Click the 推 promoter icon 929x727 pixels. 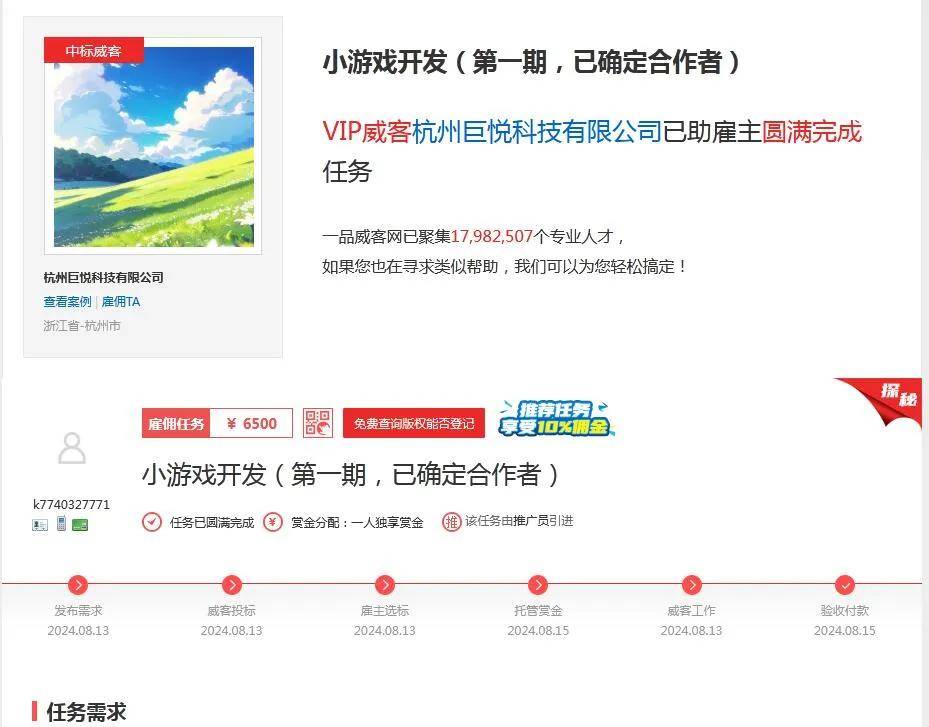451,522
